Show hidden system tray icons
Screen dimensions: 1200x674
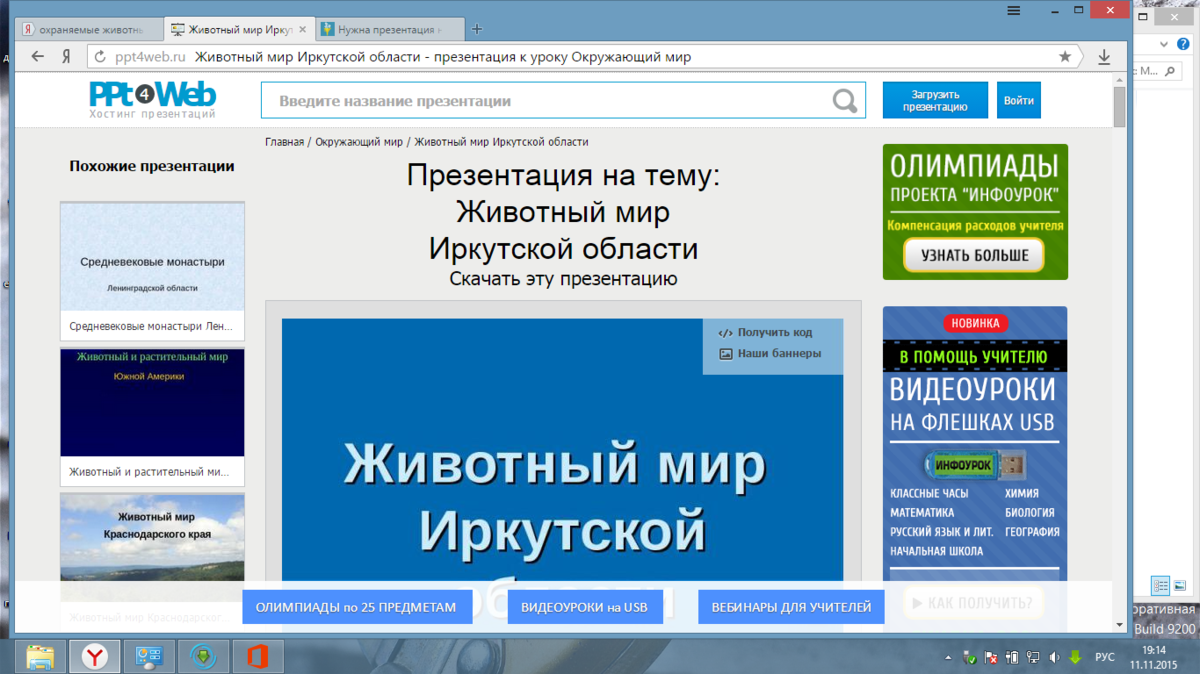coord(948,658)
